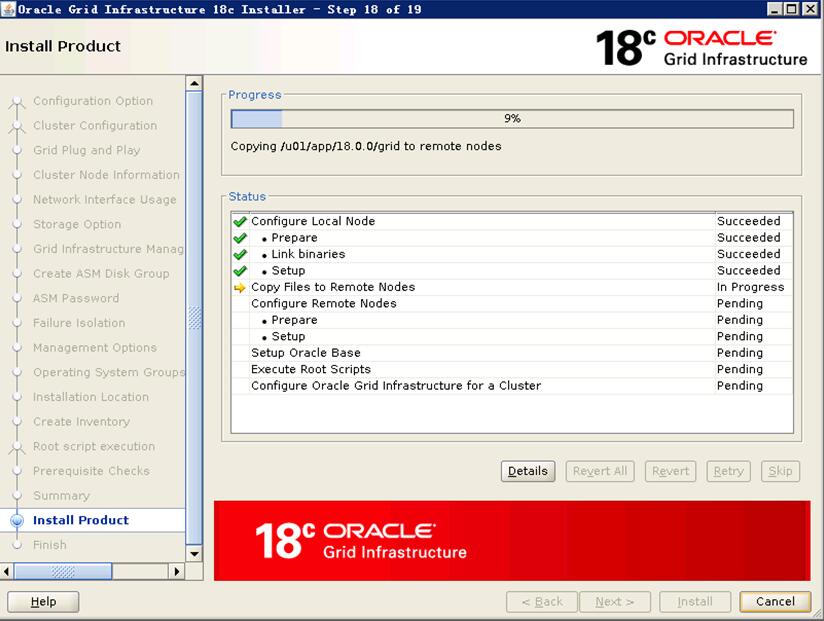Click the green check beside the succeeded Setup row
This screenshot has width=824, height=621.
coord(240,271)
